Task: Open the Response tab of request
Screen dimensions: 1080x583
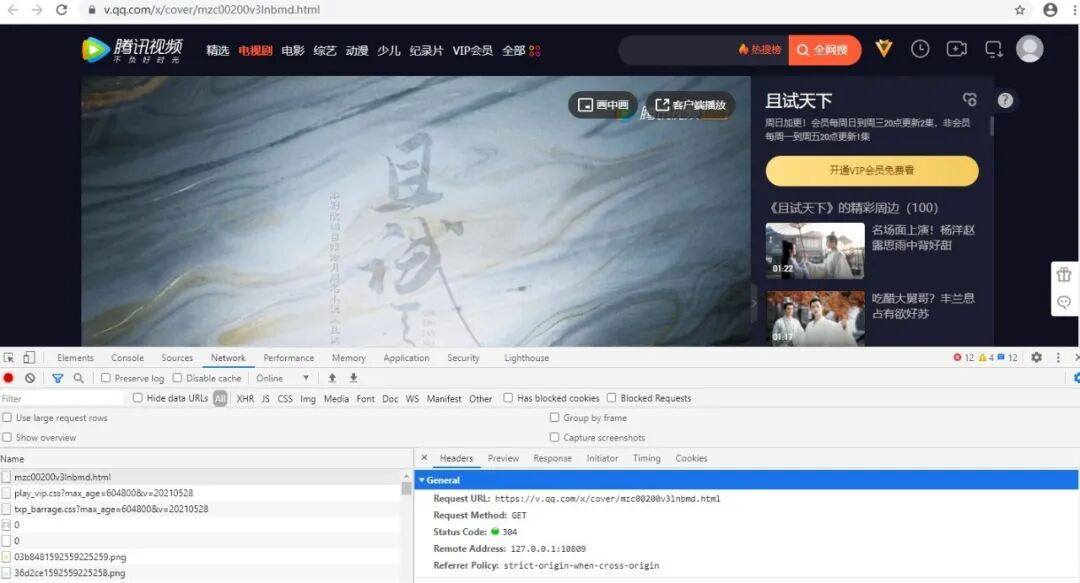Action: coord(552,458)
